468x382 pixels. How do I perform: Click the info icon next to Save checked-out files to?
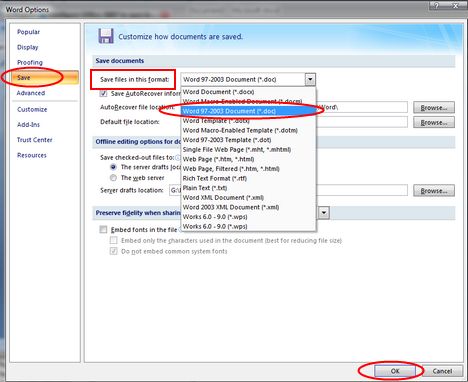tap(178, 158)
